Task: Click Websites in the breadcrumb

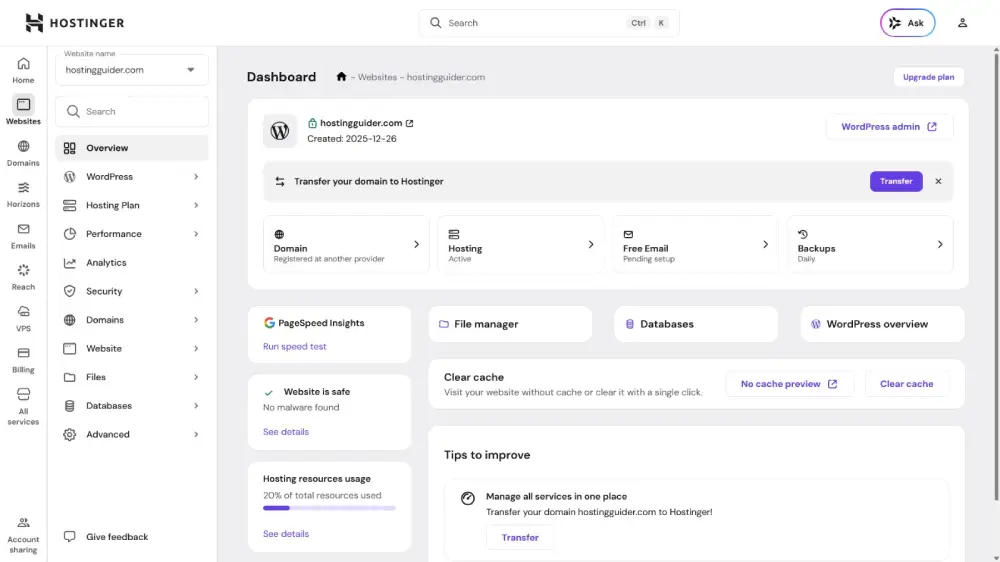Action: (x=377, y=77)
